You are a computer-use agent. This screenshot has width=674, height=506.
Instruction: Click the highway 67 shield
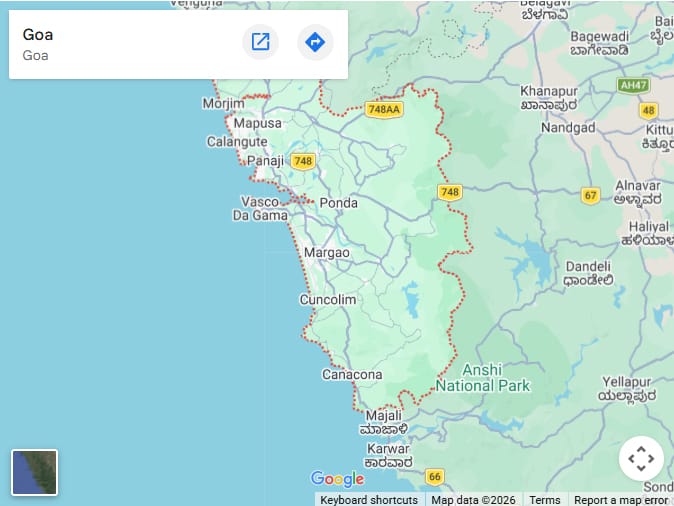coord(590,196)
